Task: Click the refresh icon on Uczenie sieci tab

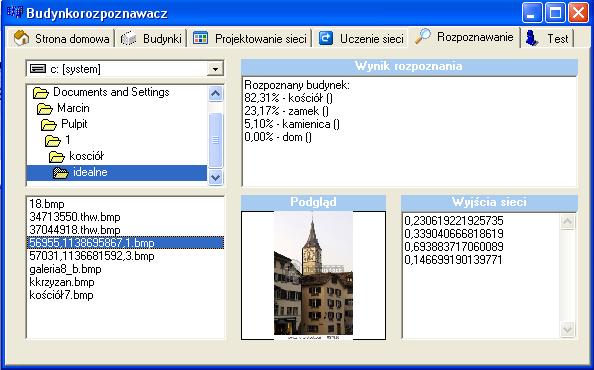Action: coord(326,38)
